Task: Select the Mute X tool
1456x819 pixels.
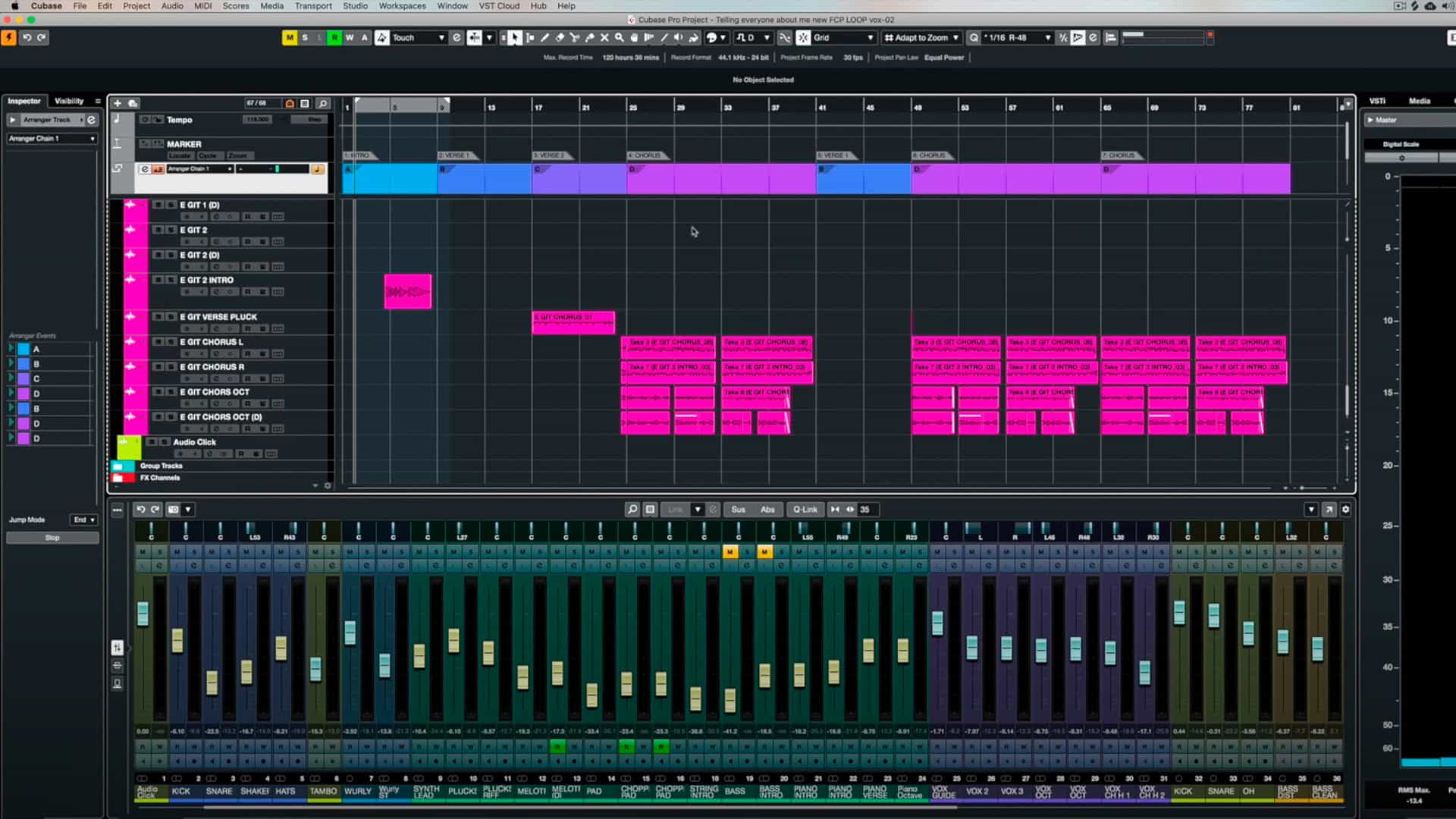Action: (x=604, y=37)
